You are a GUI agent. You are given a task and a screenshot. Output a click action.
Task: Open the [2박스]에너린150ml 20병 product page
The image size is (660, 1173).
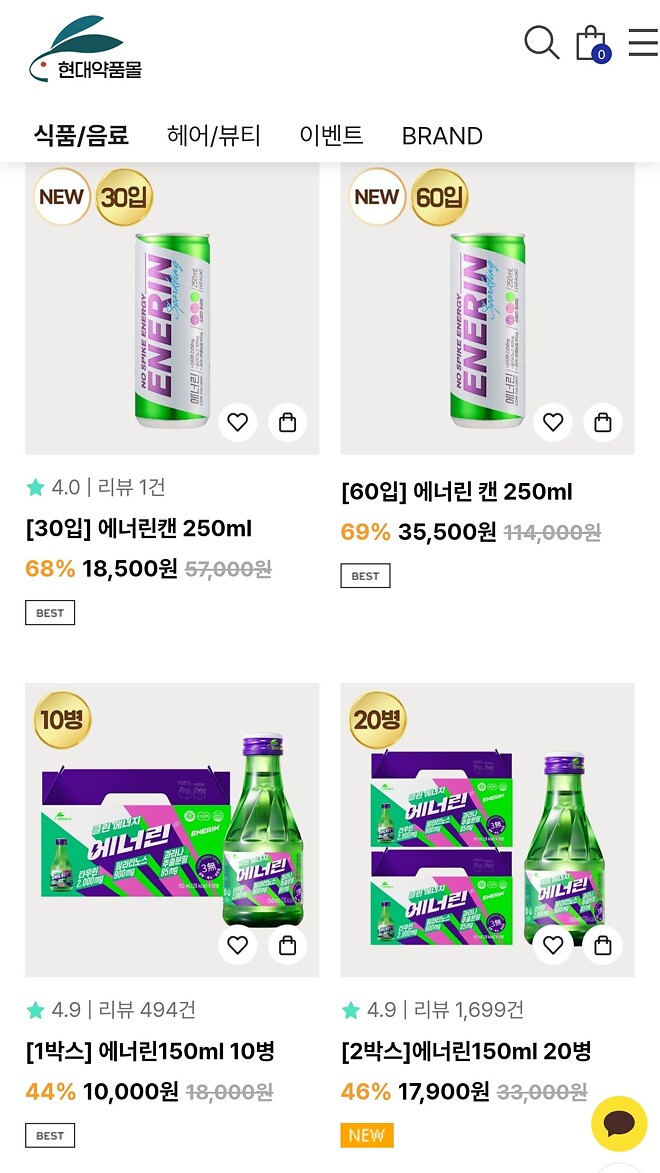tap(467, 1051)
